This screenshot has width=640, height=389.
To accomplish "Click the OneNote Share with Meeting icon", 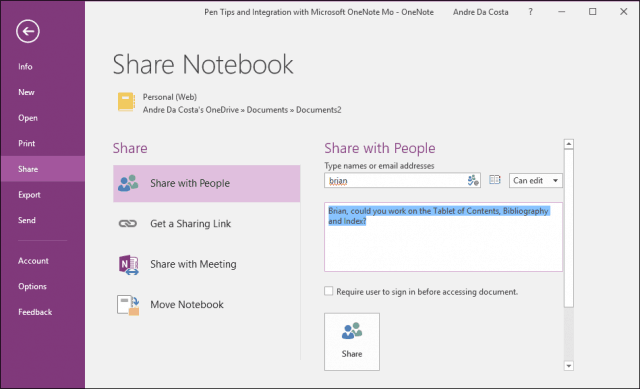I will (129, 265).
